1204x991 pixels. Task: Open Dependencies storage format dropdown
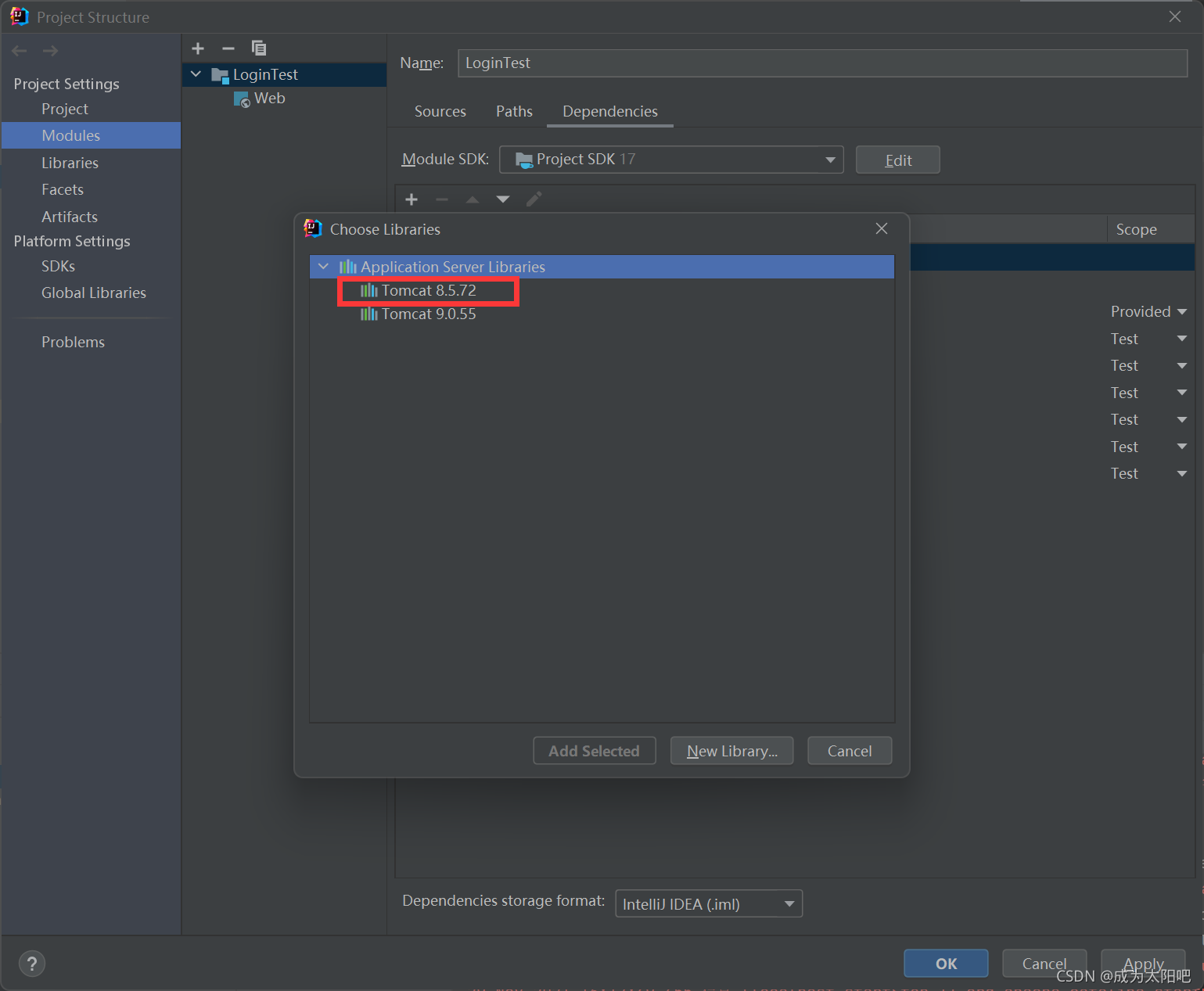[709, 903]
